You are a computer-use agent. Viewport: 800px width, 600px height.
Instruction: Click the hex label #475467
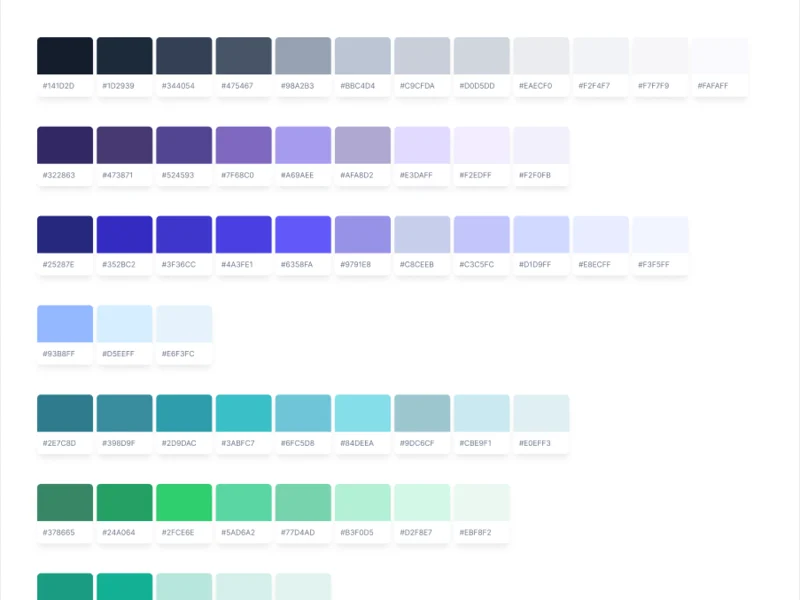click(237, 86)
